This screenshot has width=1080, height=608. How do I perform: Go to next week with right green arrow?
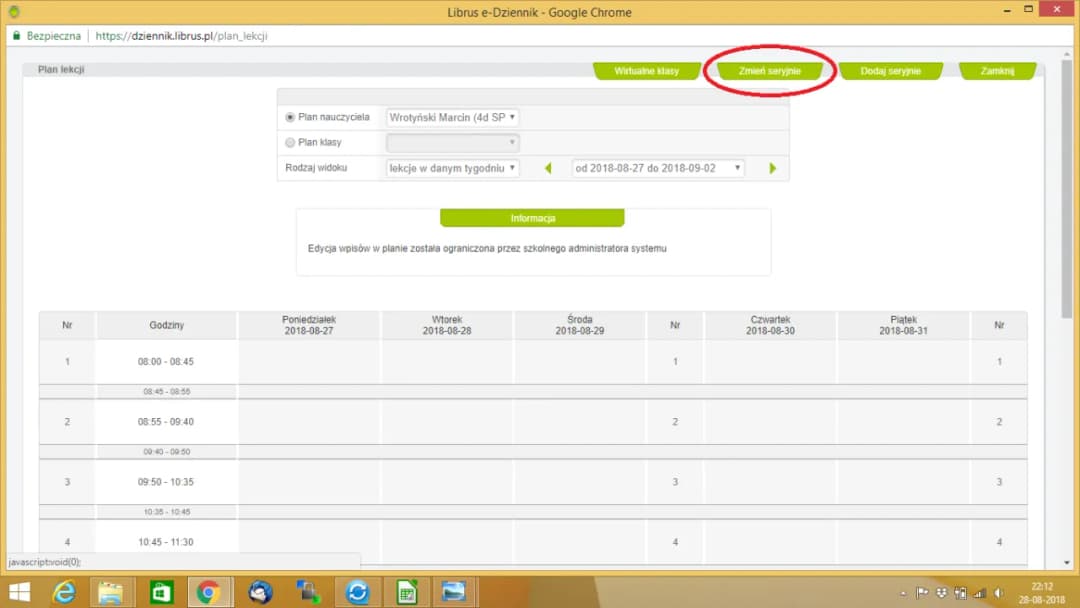773,168
